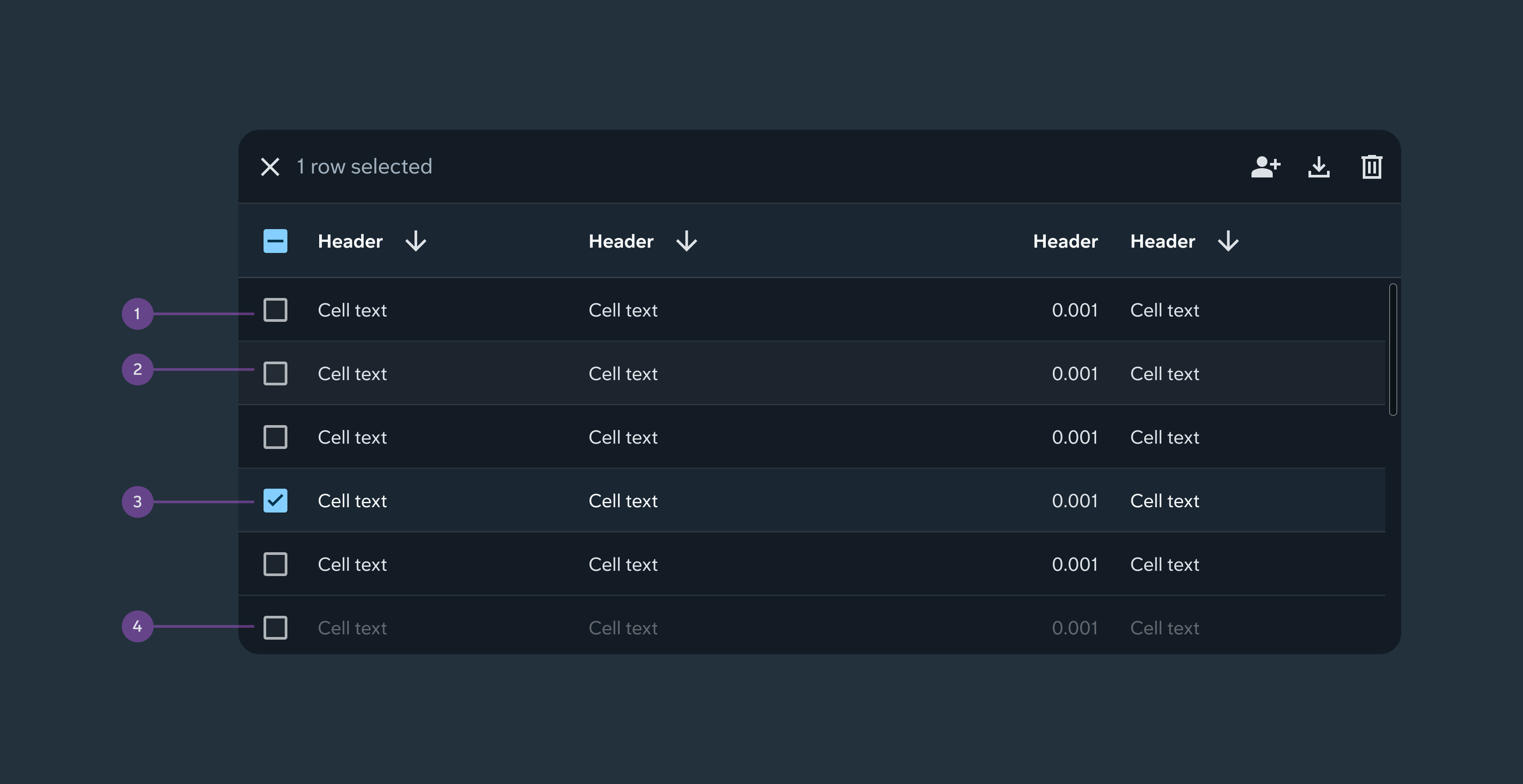Viewport: 1523px width, 784px height.
Task: Sort by last Header column arrow
Action: pos(1228,241)
